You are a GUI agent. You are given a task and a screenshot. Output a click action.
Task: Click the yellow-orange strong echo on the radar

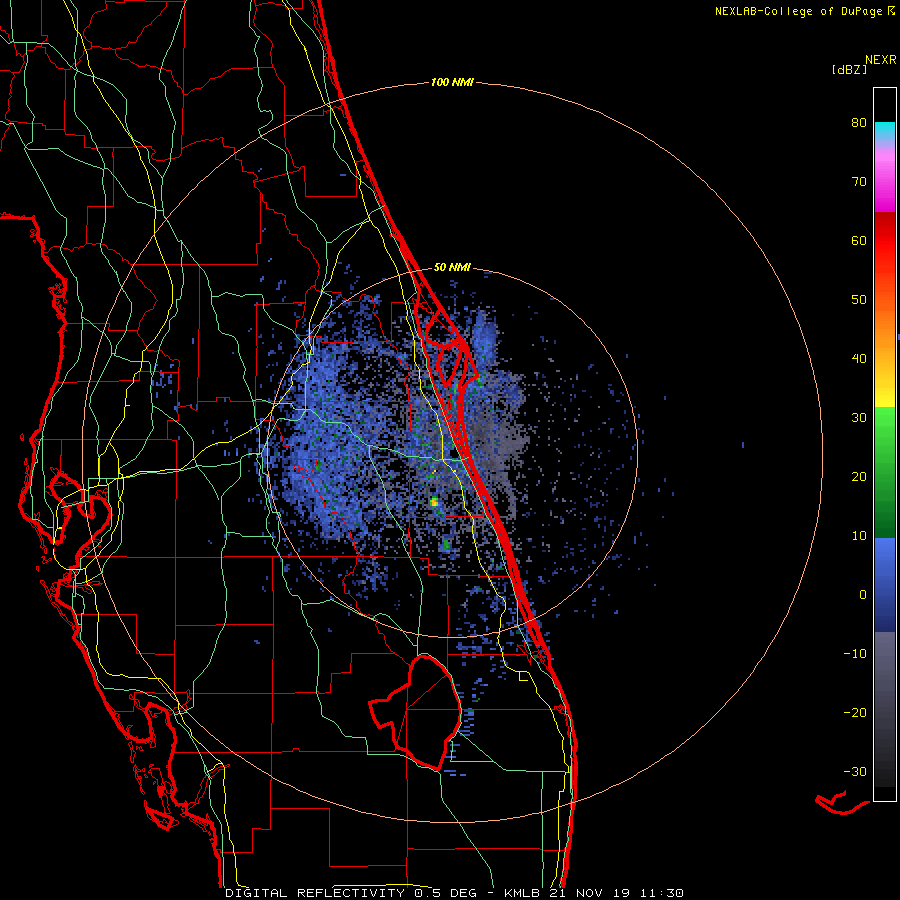point(434,502)
